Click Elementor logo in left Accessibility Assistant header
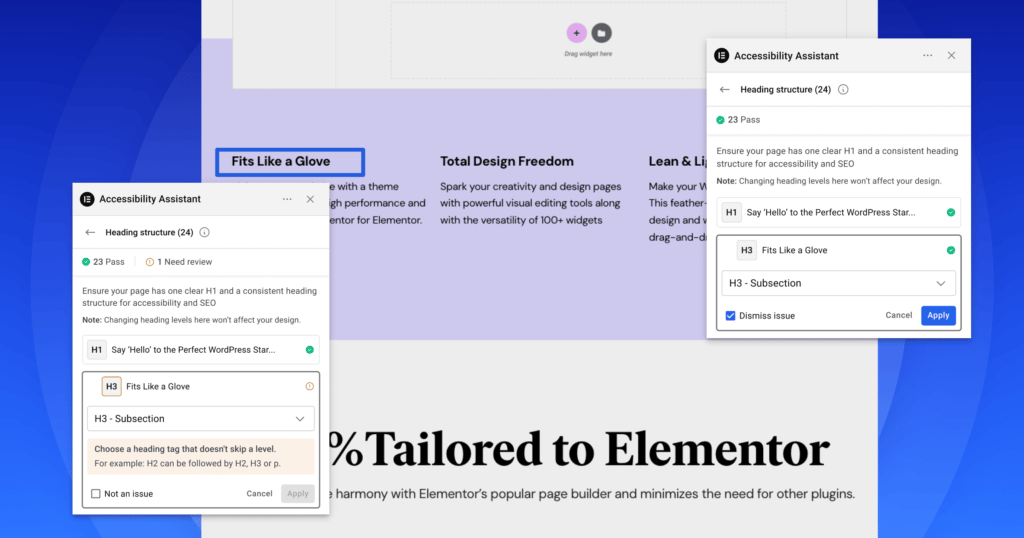 [87, 199]
